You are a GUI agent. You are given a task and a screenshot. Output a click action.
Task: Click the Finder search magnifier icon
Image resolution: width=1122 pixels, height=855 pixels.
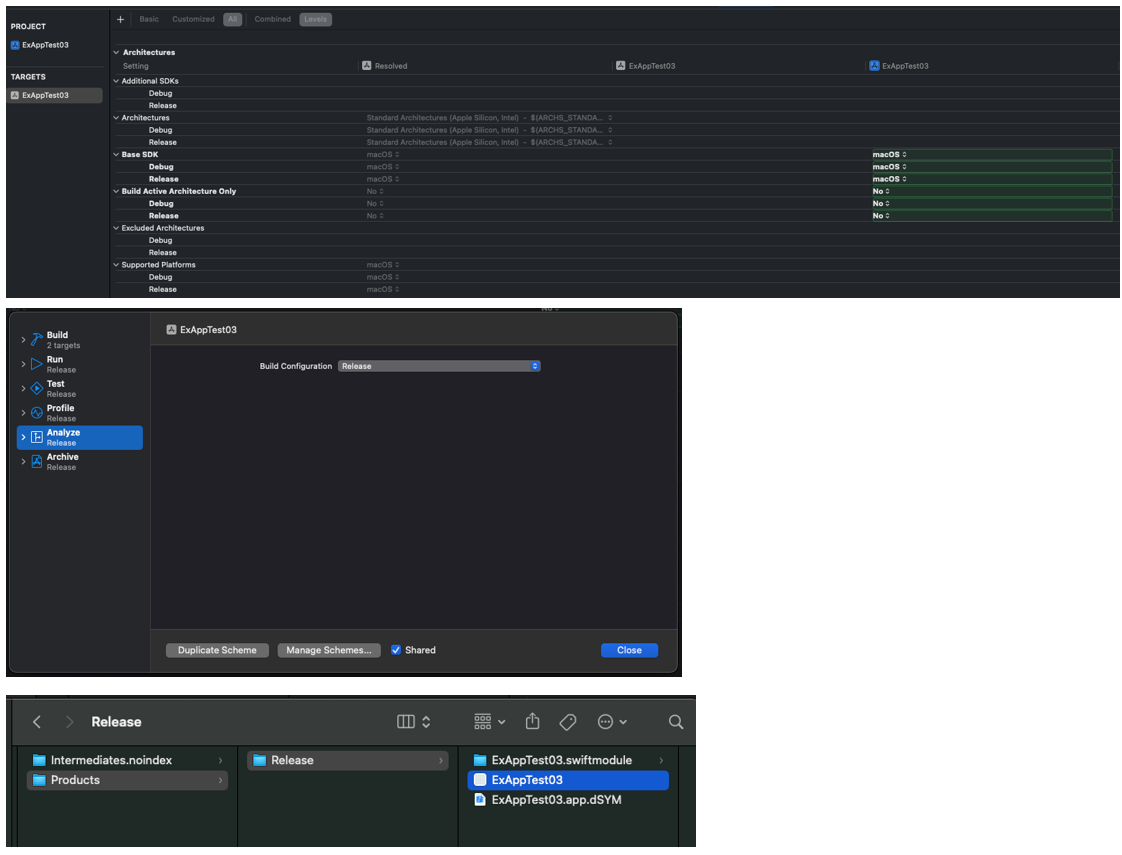676,722
